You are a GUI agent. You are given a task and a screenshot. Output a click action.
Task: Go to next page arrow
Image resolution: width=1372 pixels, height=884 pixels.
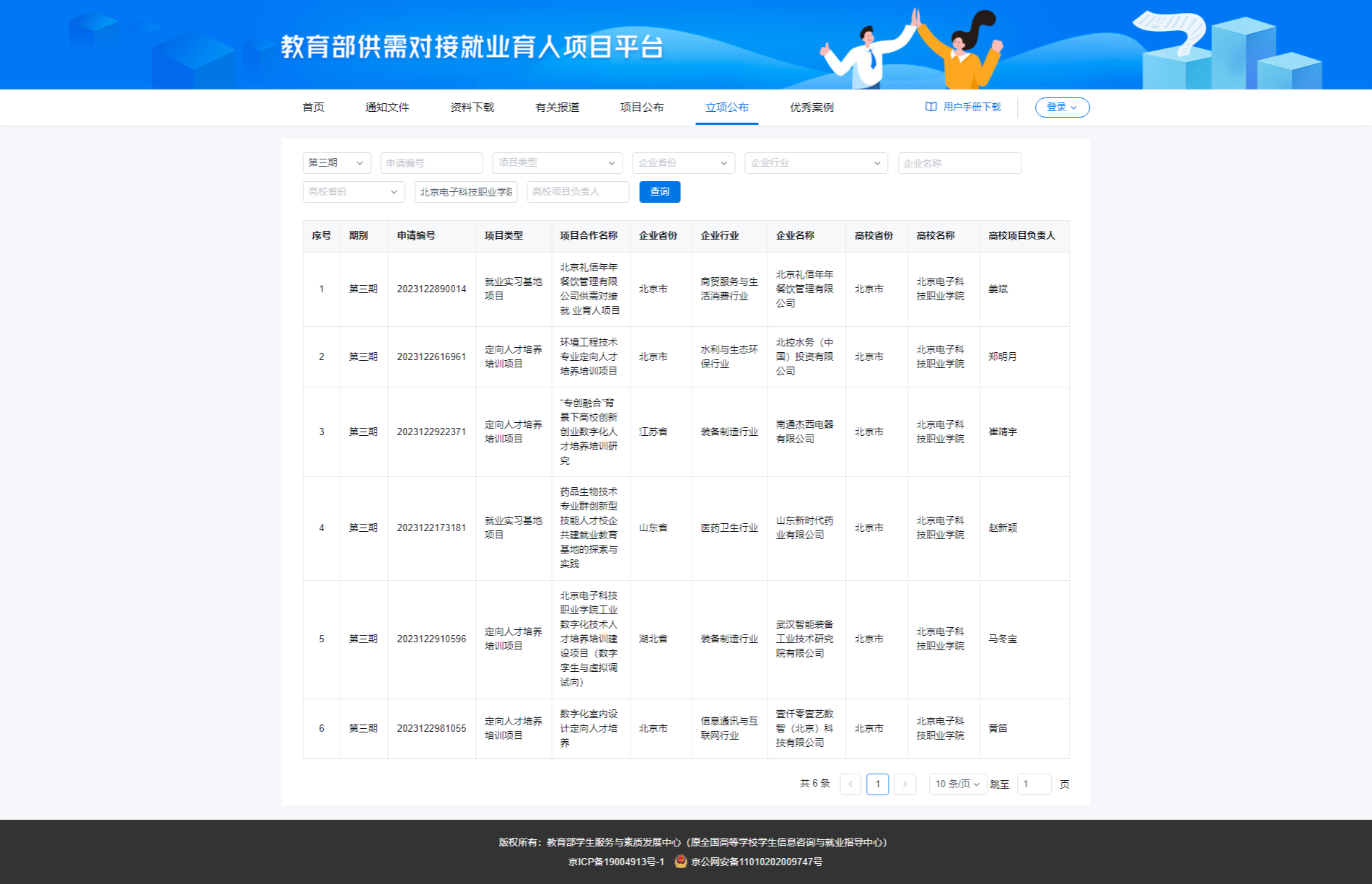click(x=905, y=784)
